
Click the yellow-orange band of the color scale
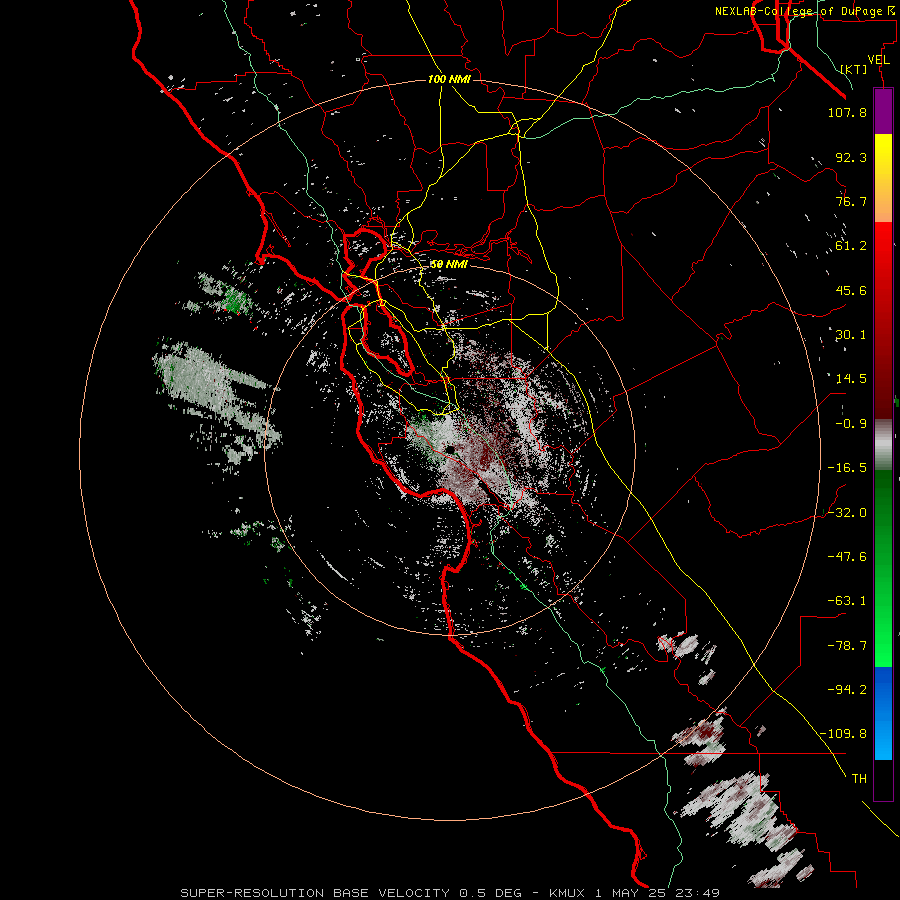click(883, 178)
